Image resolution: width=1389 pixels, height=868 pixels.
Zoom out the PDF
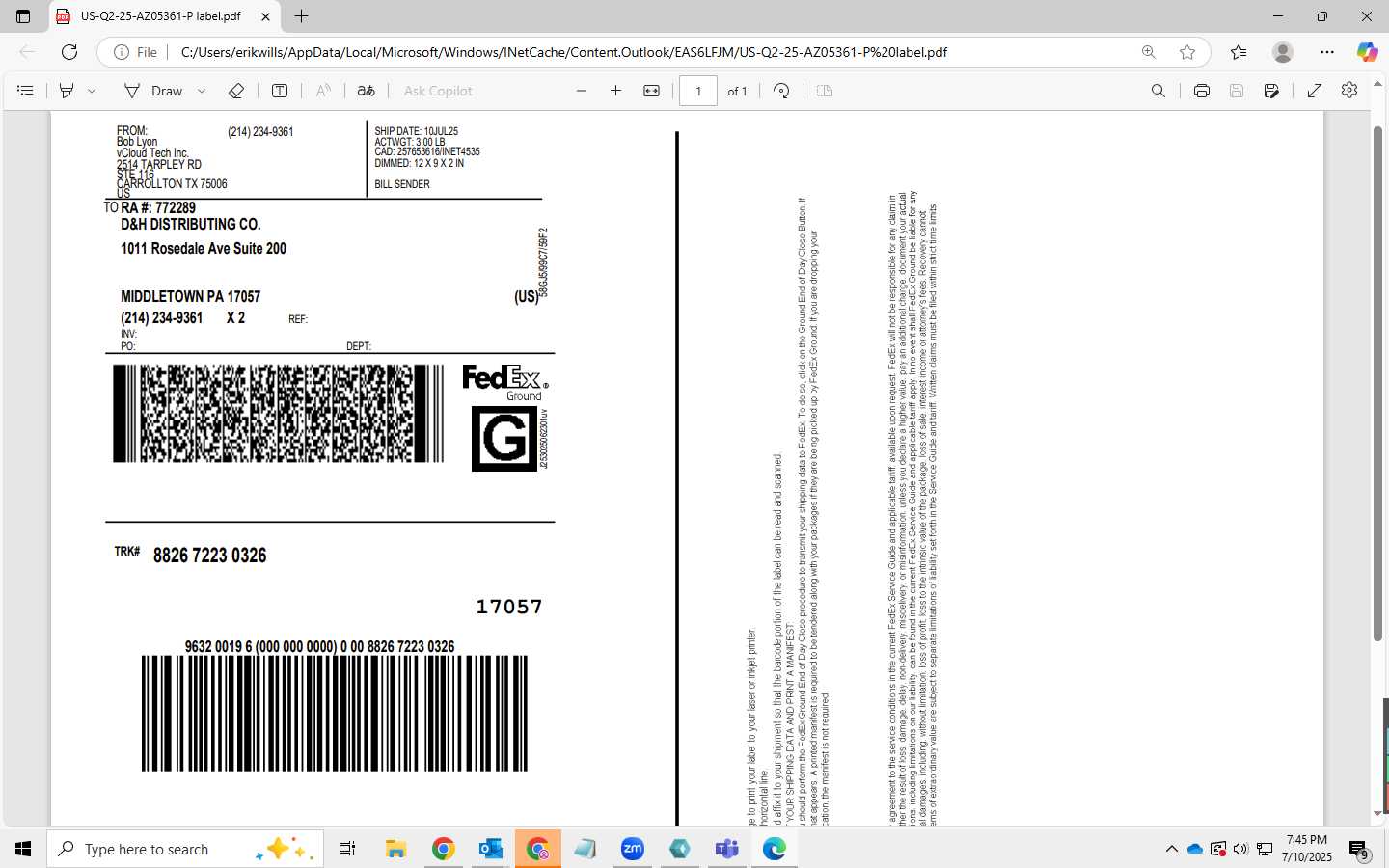[x=582, y=91]
